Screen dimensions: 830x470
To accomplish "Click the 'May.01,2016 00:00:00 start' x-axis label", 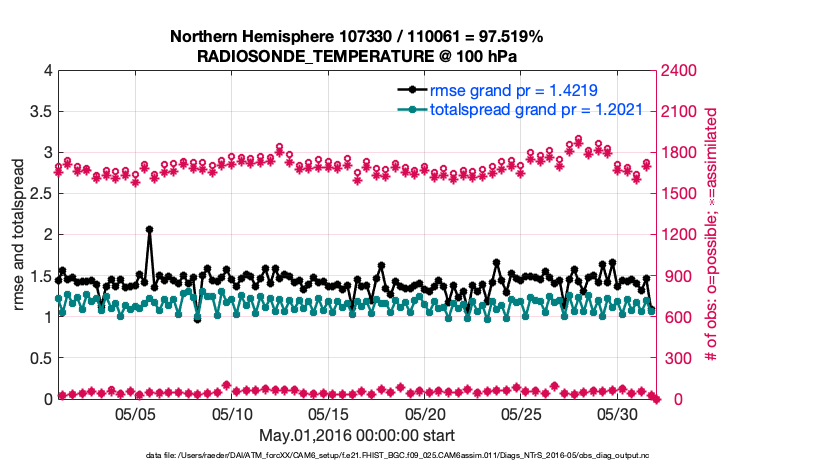I will 356,435.
